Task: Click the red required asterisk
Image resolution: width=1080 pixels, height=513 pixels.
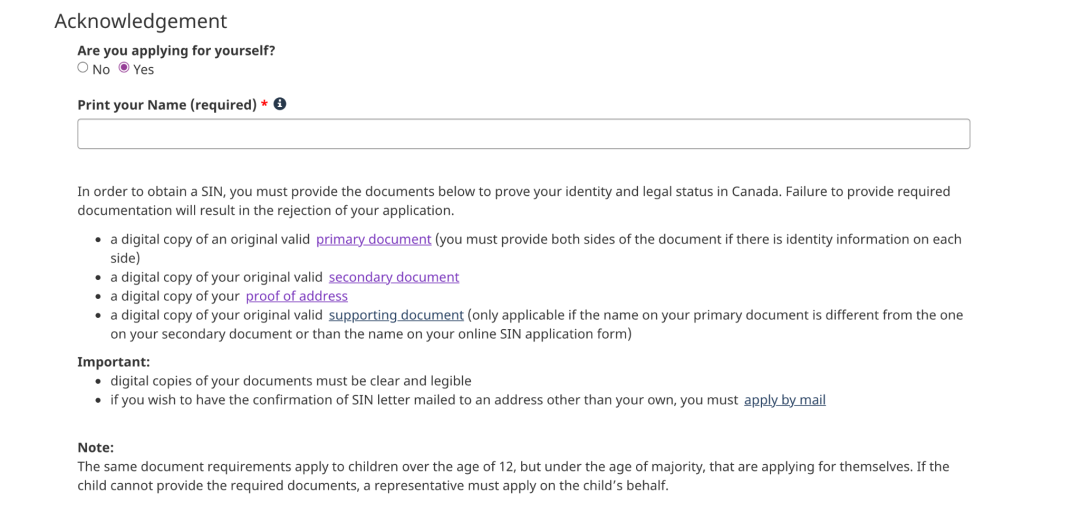Action: (265, 105)
